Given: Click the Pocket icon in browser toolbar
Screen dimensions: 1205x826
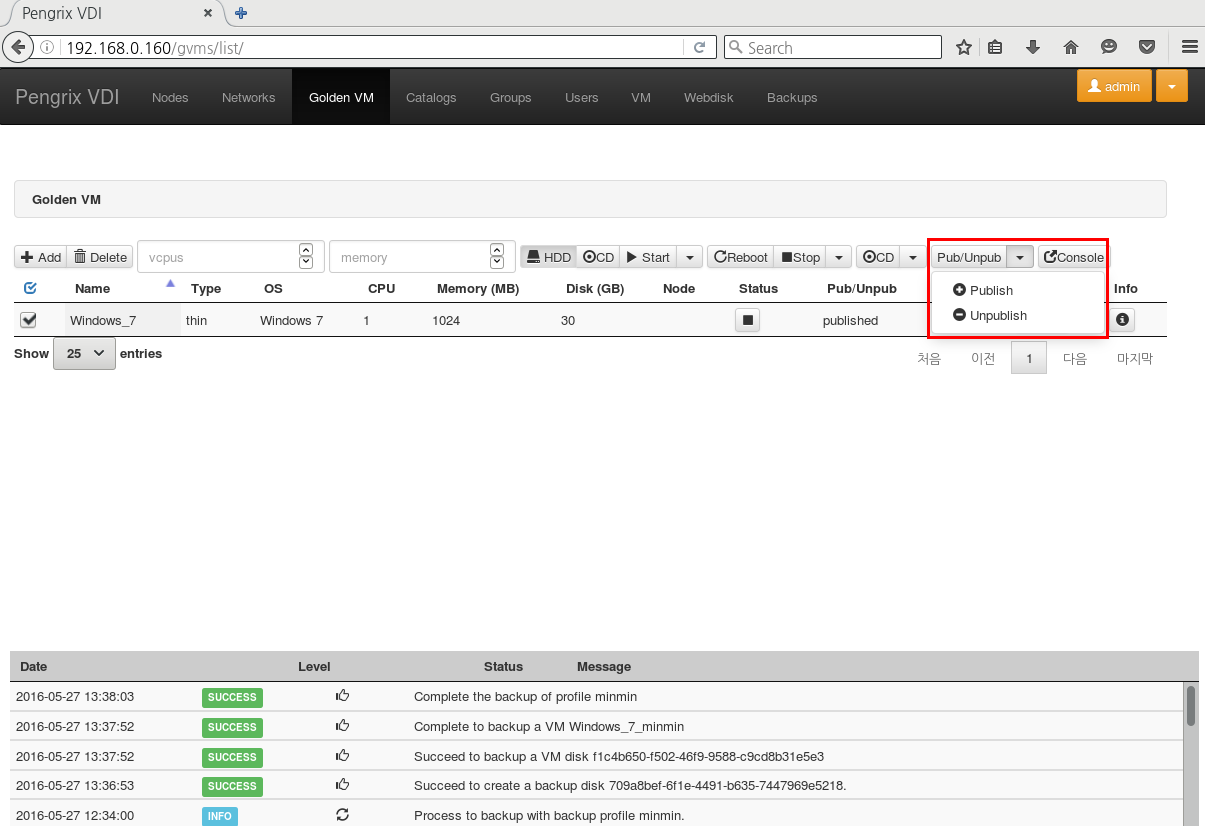Looking at the screenshot, I should click(x=1148, y=47).
